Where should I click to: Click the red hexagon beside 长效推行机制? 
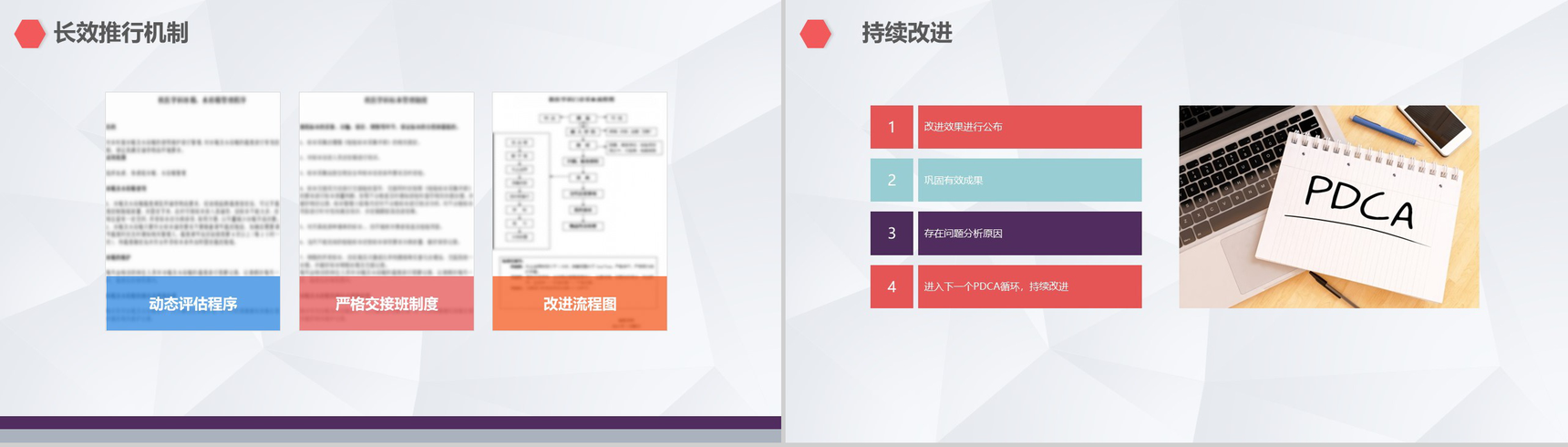(x=30, y=34)
